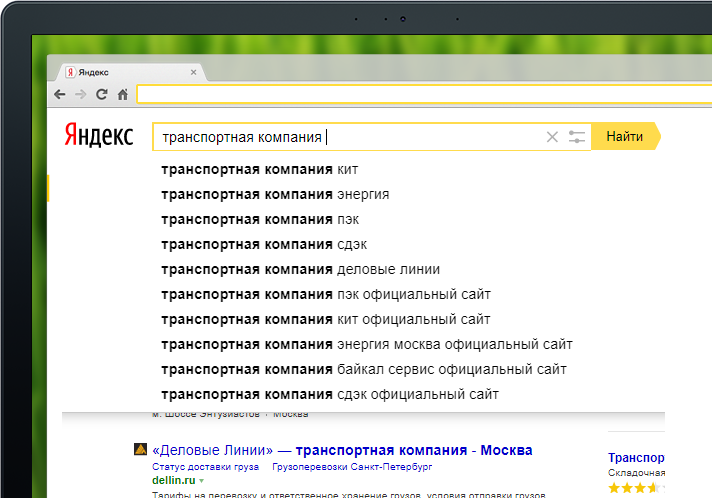
Task: Close the Яндекс browser tab
Action: [193, 72]
